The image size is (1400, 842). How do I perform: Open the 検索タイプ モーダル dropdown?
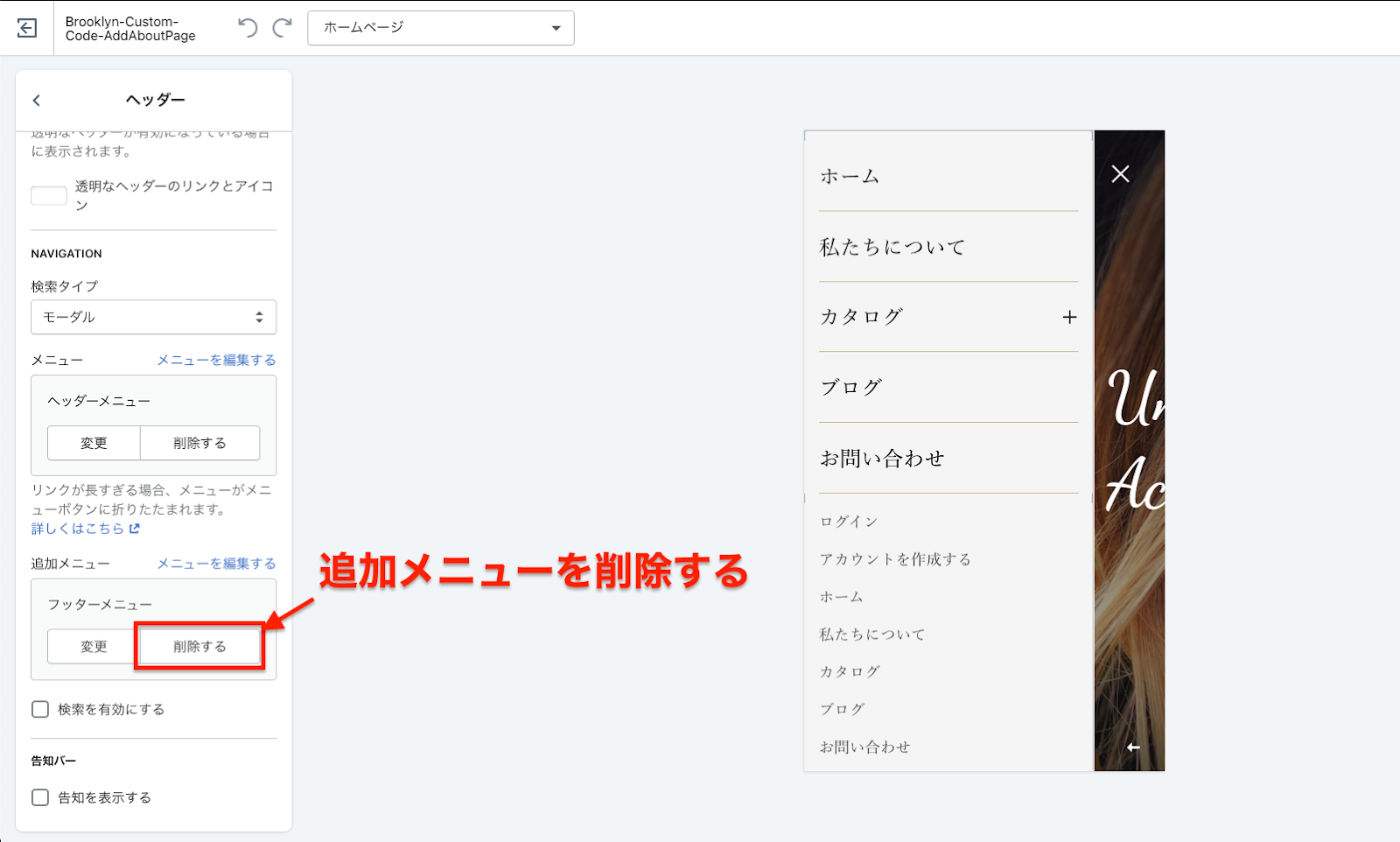tap(154, 317)
